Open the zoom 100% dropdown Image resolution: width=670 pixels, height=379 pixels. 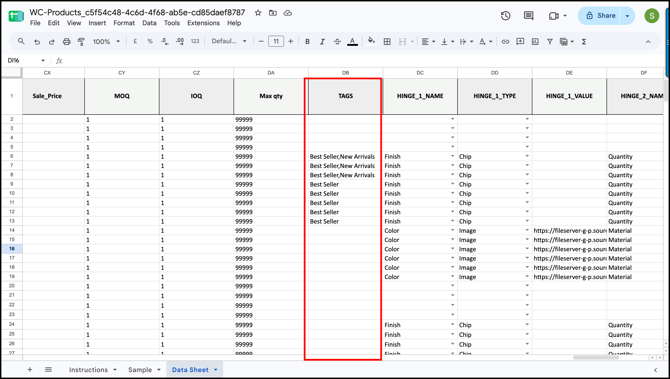(x=106, y=41)
